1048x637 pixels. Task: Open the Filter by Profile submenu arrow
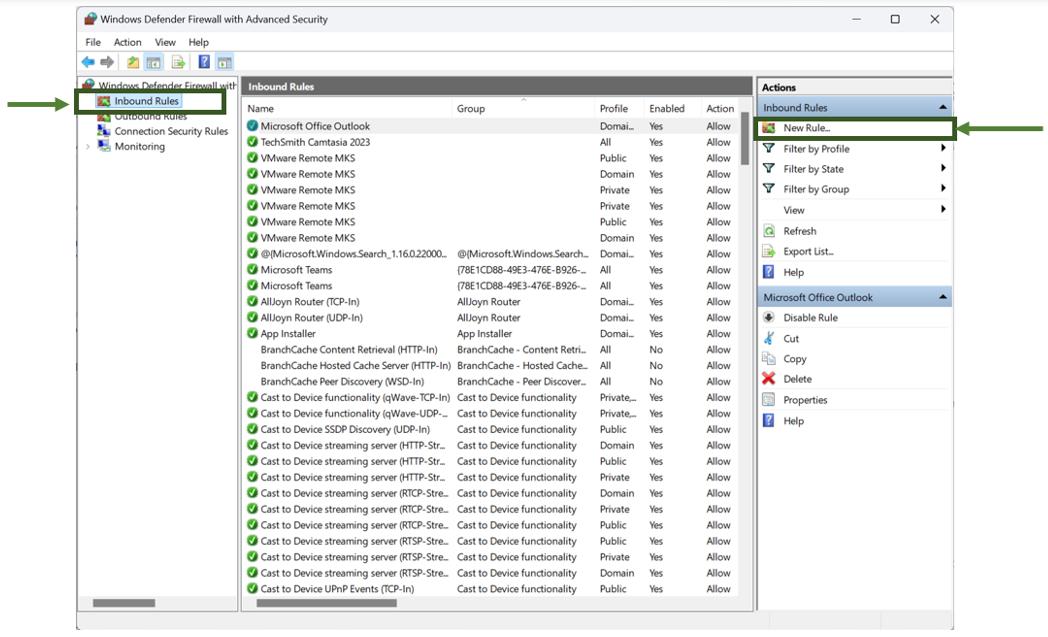tap(943, 149)
